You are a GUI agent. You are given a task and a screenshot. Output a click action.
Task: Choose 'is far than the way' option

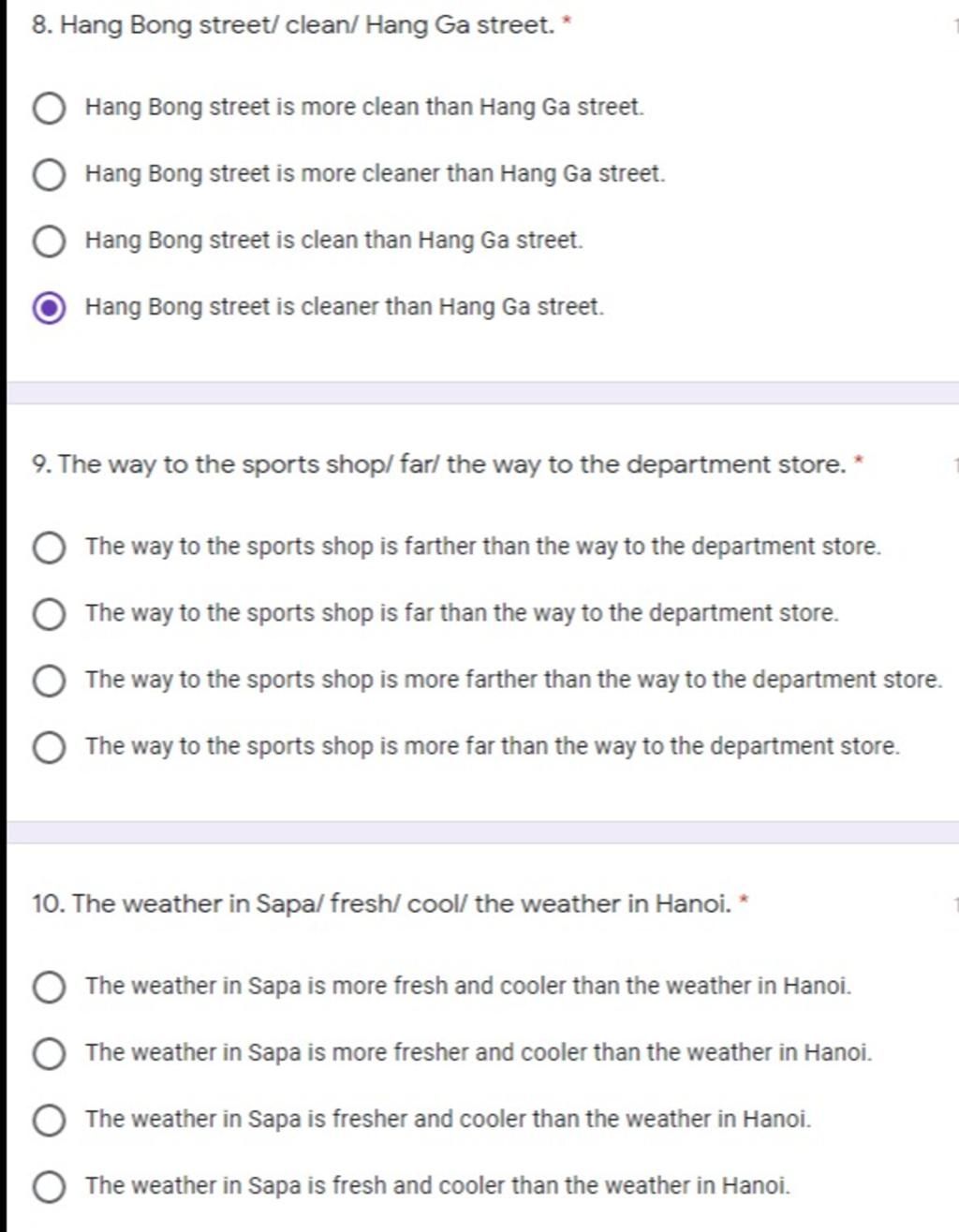49,614
